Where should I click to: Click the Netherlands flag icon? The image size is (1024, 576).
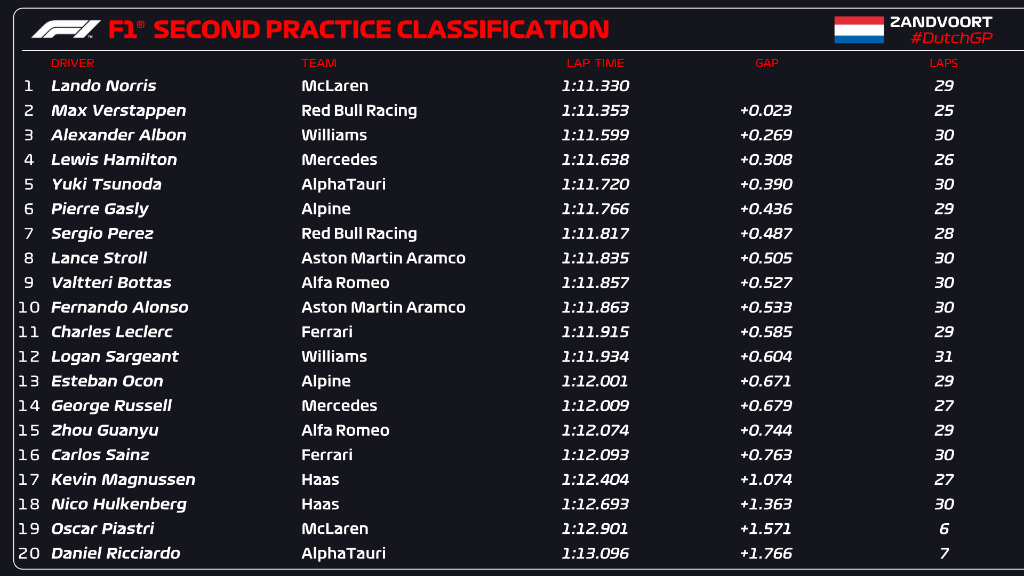pyautogui.click(x=859, y=30)
